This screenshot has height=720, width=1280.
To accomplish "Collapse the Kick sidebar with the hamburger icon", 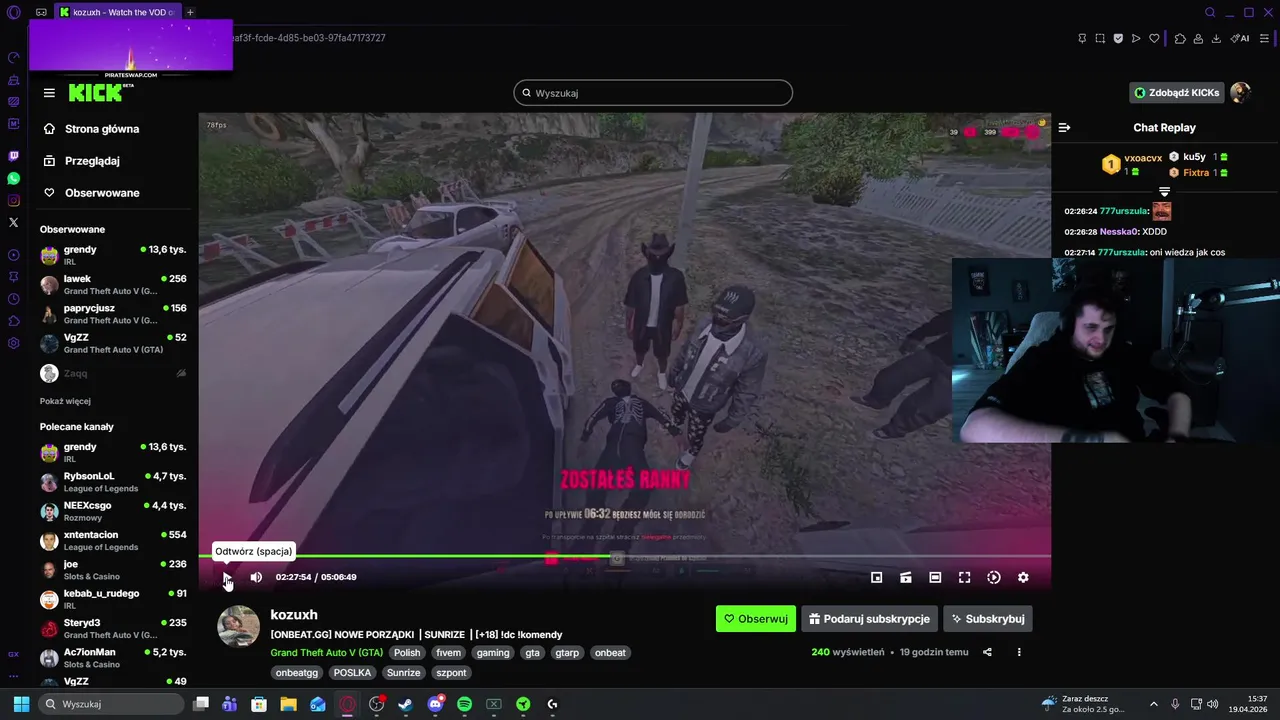I will 49,93.
